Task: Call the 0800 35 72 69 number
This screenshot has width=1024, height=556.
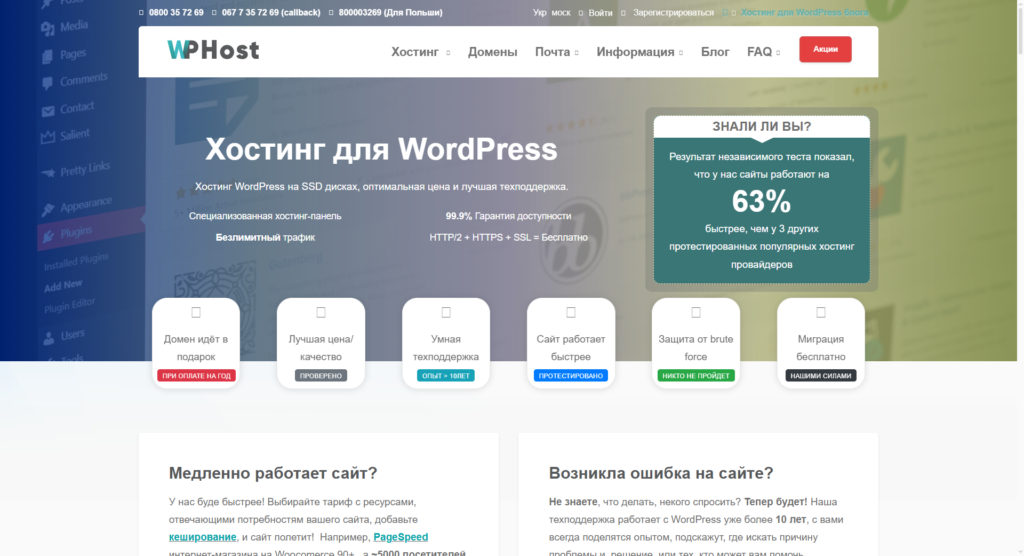Action: [176, 12]
